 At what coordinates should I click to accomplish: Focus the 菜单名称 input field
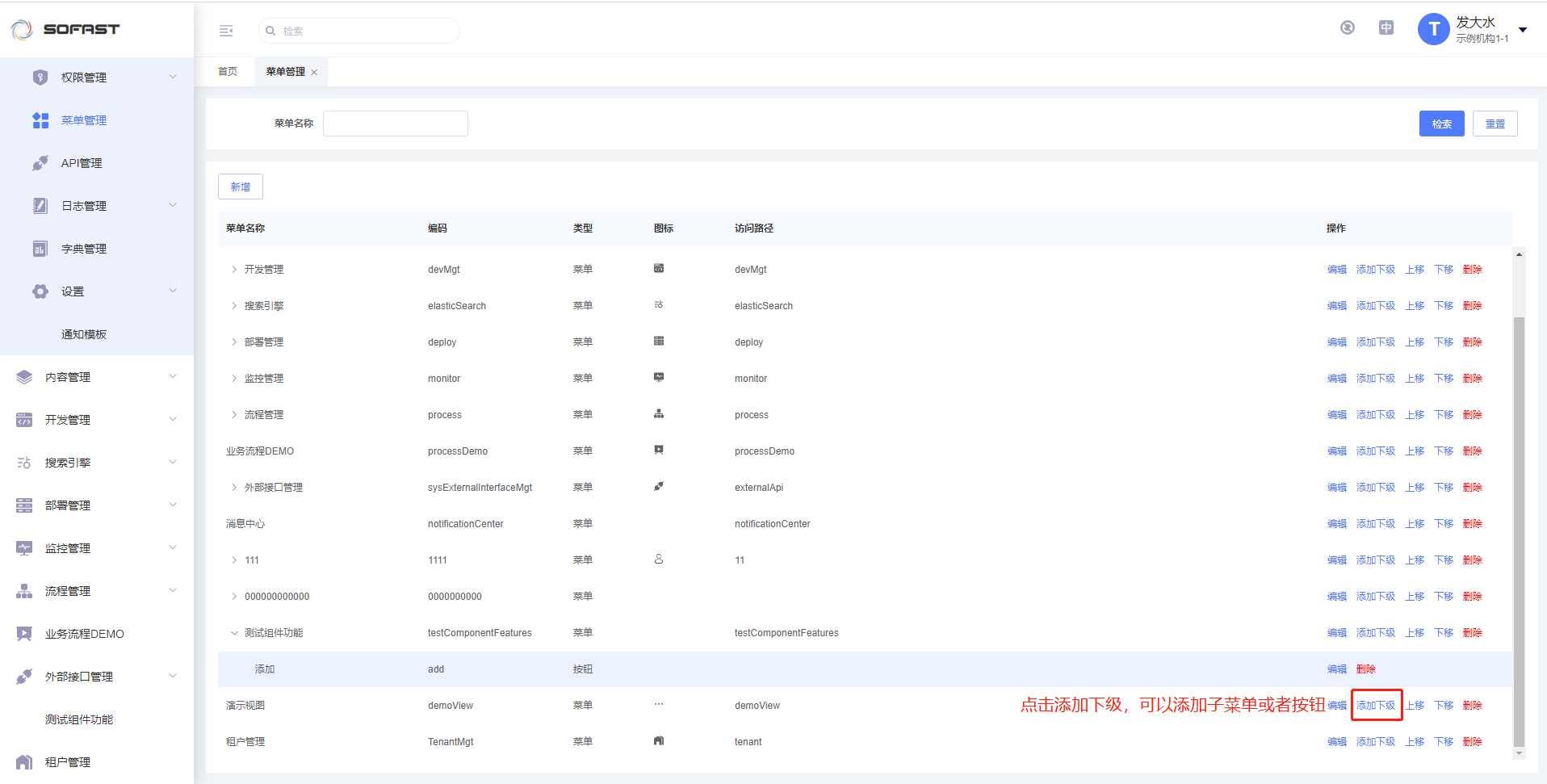395,124
